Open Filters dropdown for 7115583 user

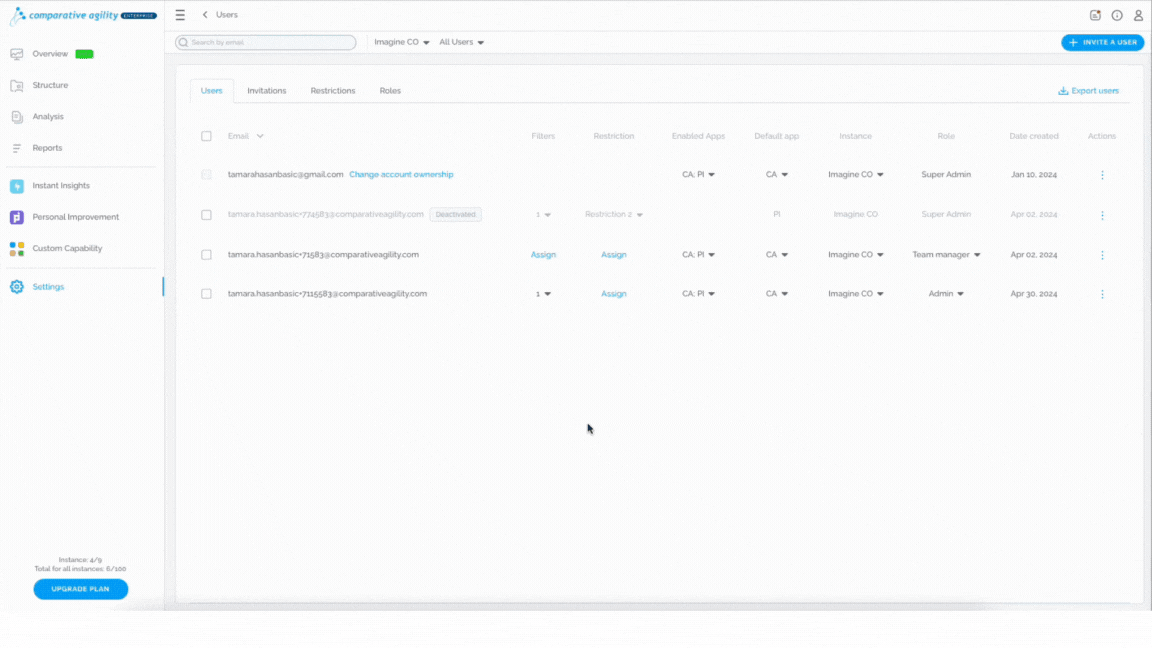(x=543, y=294)
